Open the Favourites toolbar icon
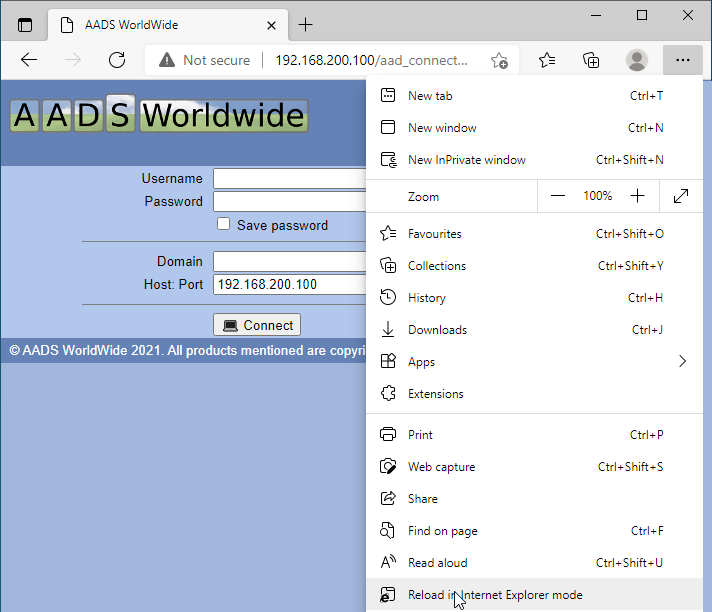The image size is (712, 612). (x=547, y=61)
